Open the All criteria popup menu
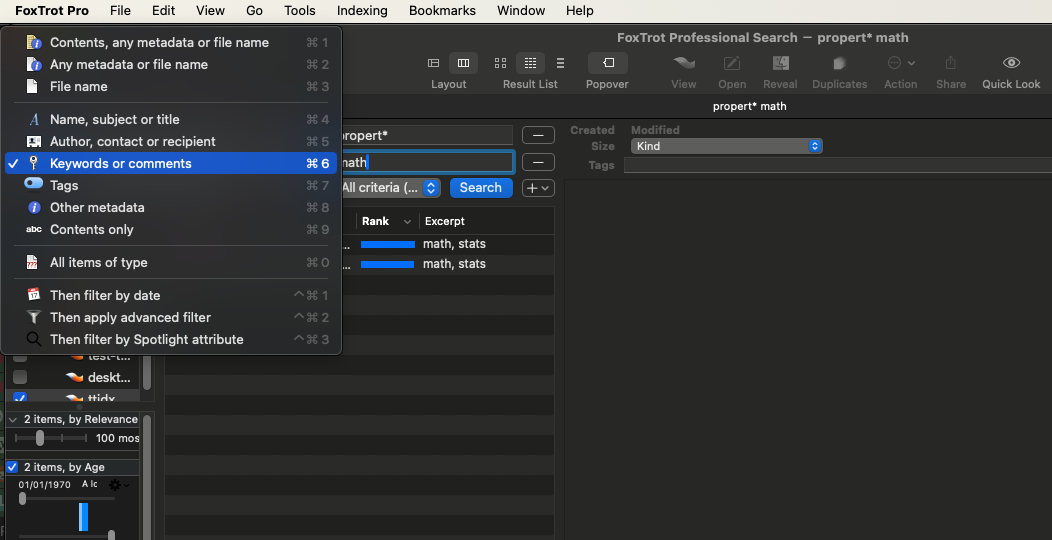1052x540 pixels. pos(390,187)
